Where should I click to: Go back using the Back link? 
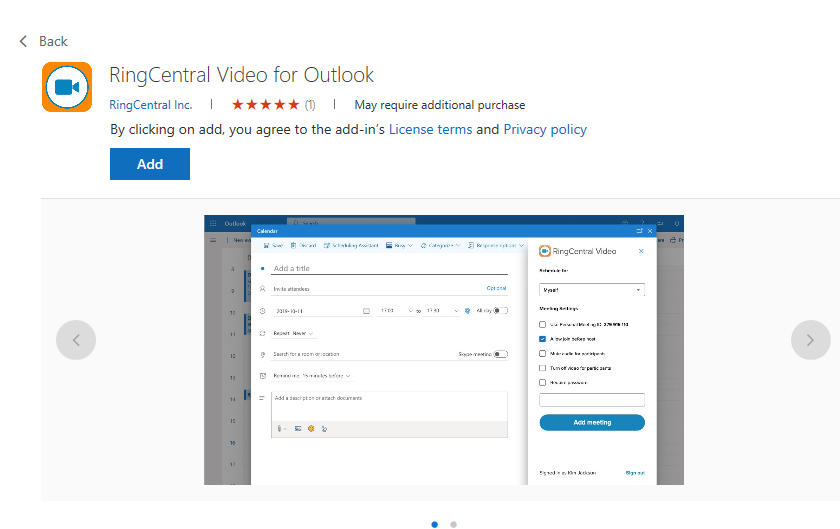coord(43,41)
